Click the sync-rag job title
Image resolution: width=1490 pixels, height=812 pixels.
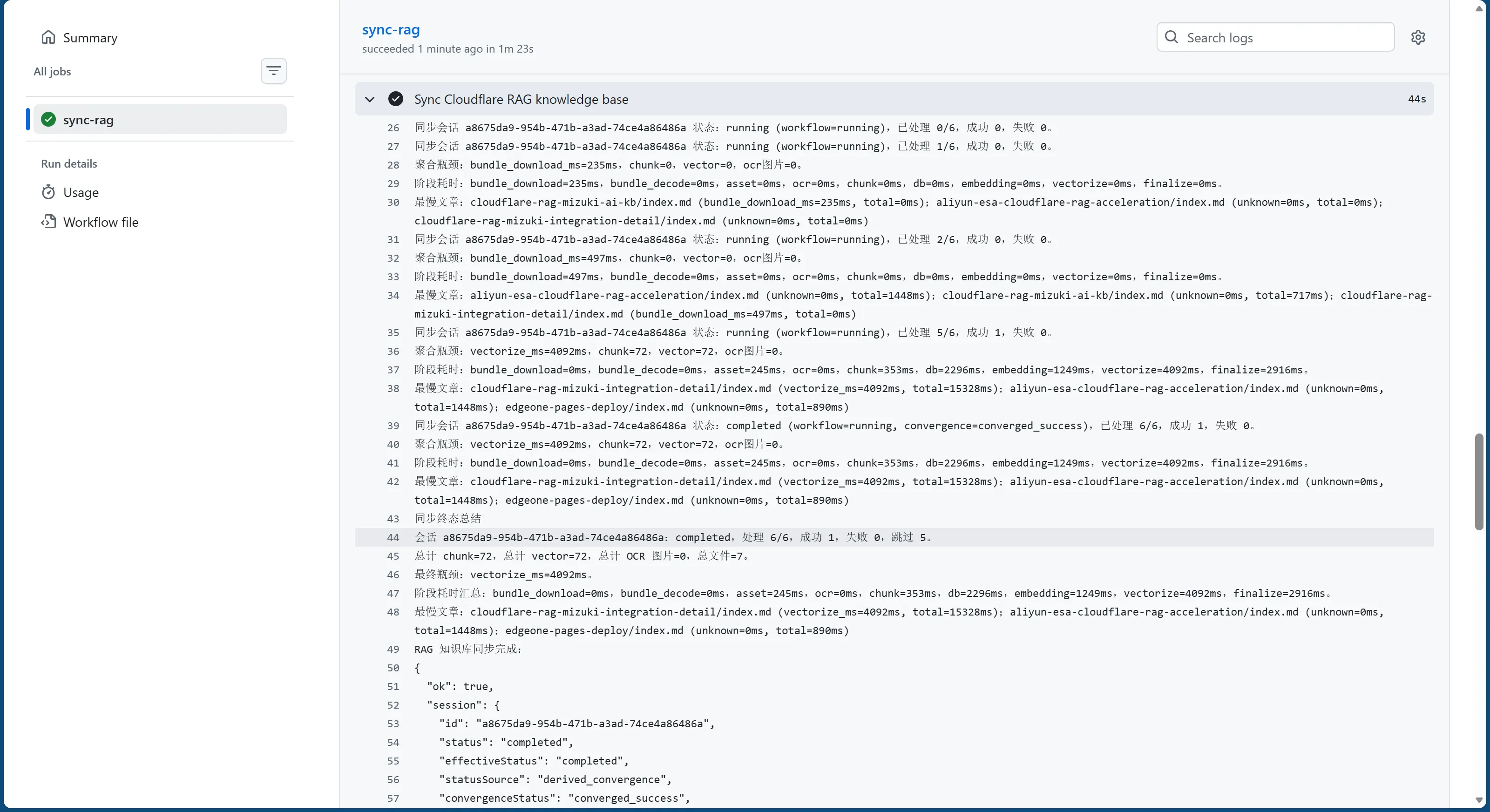(391, 29)
